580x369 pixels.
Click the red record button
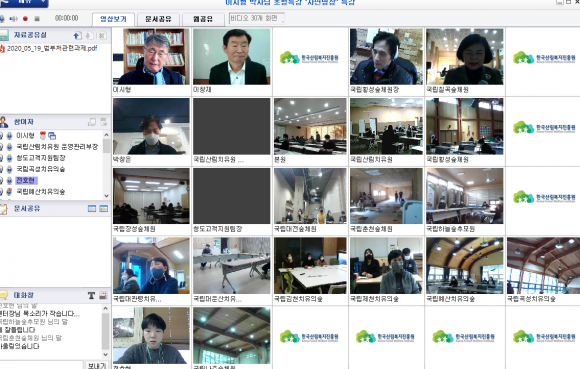[26, 18]
